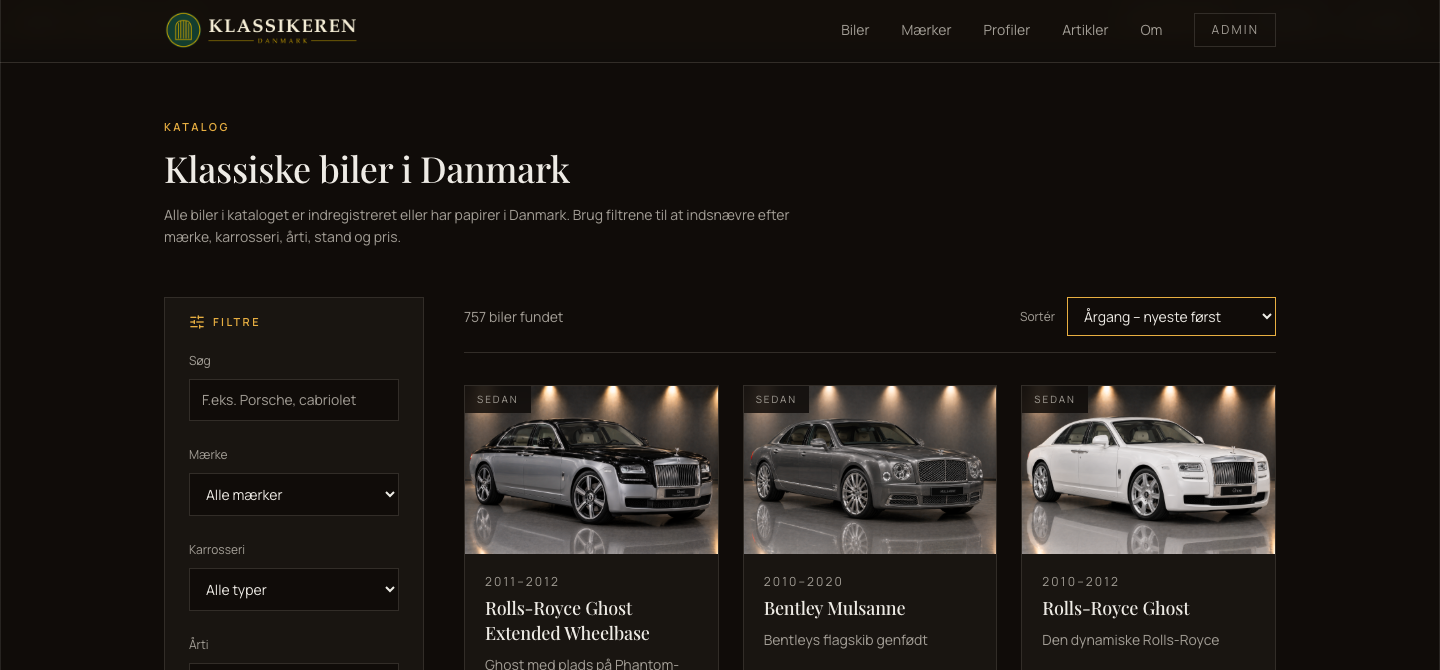
Task: Open the Rolls-Royce Ghost Extended Wheelbase title
Action: coord(567,621)
